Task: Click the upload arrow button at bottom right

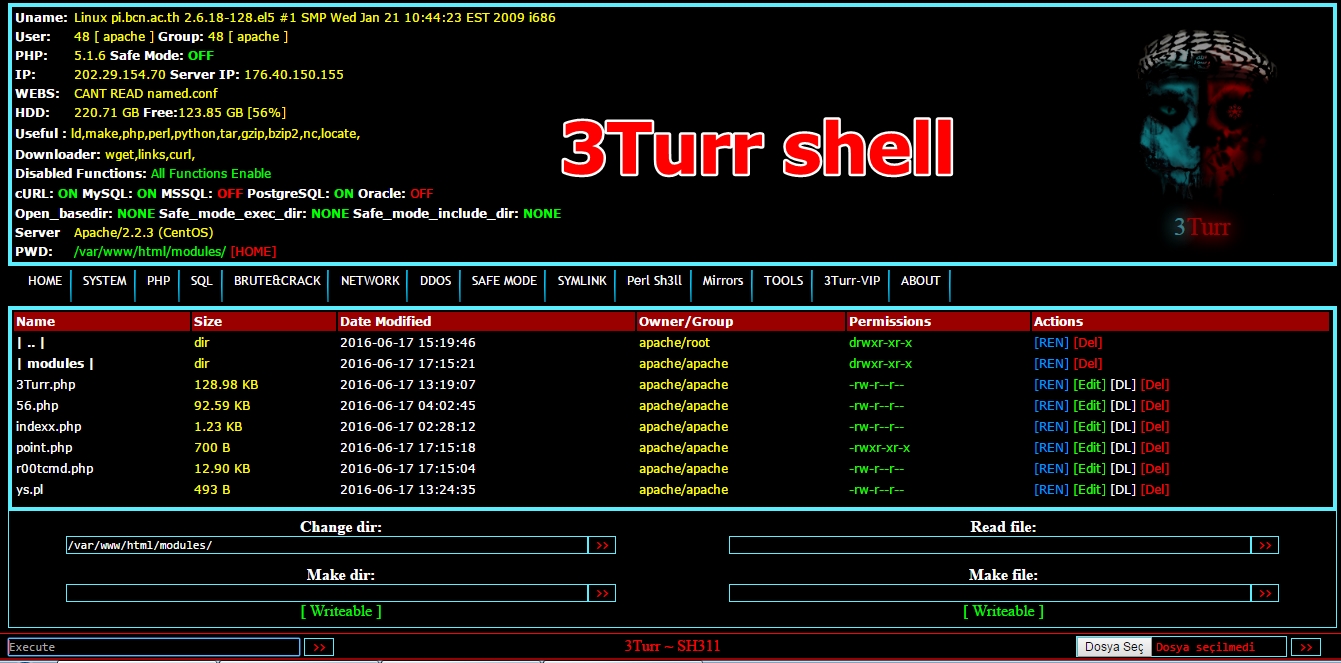Action: coord(1306,646)
